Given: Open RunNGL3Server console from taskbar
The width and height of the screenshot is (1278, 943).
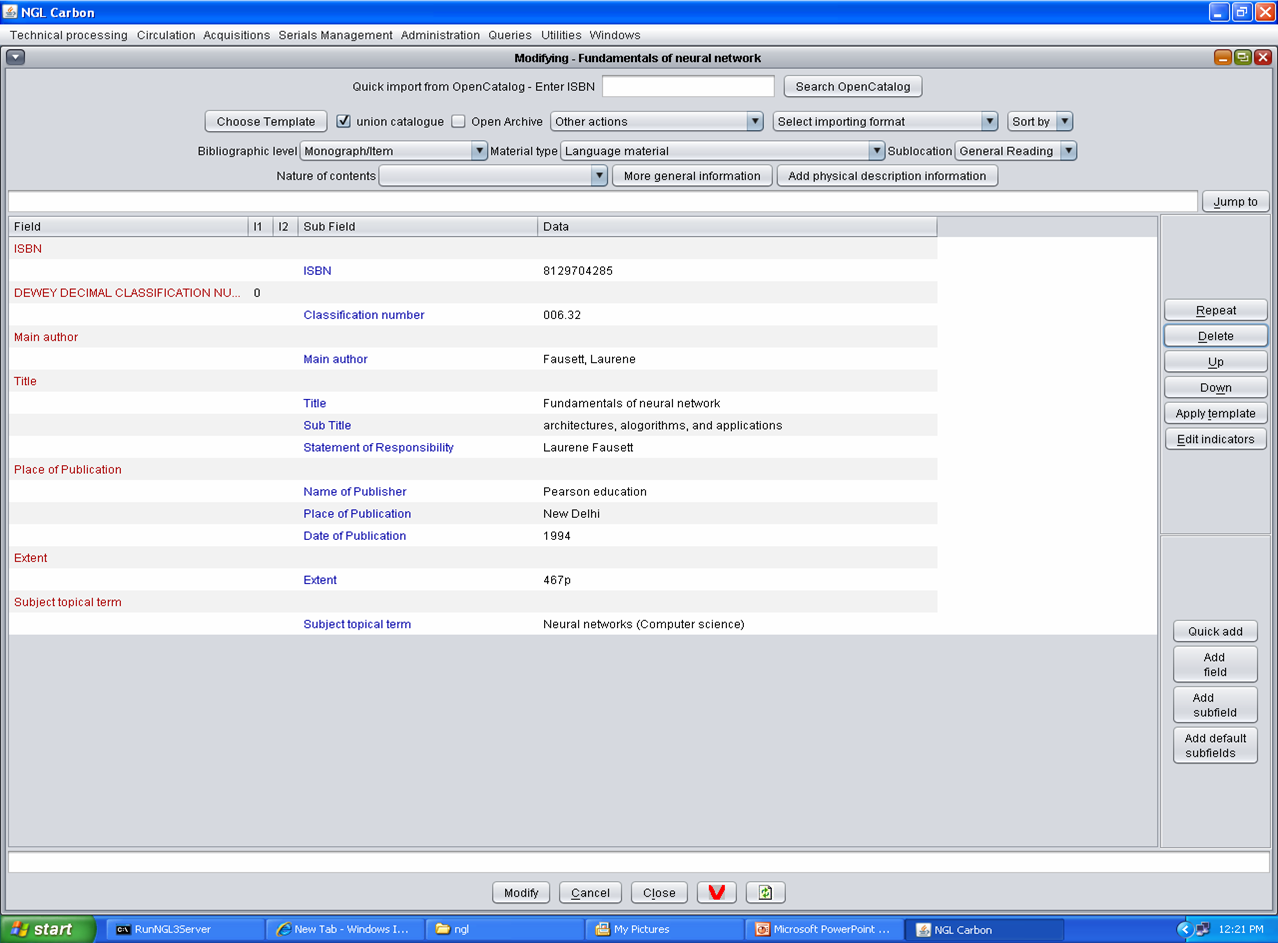Looking at the screenshot, I should [x=185, y=929].
